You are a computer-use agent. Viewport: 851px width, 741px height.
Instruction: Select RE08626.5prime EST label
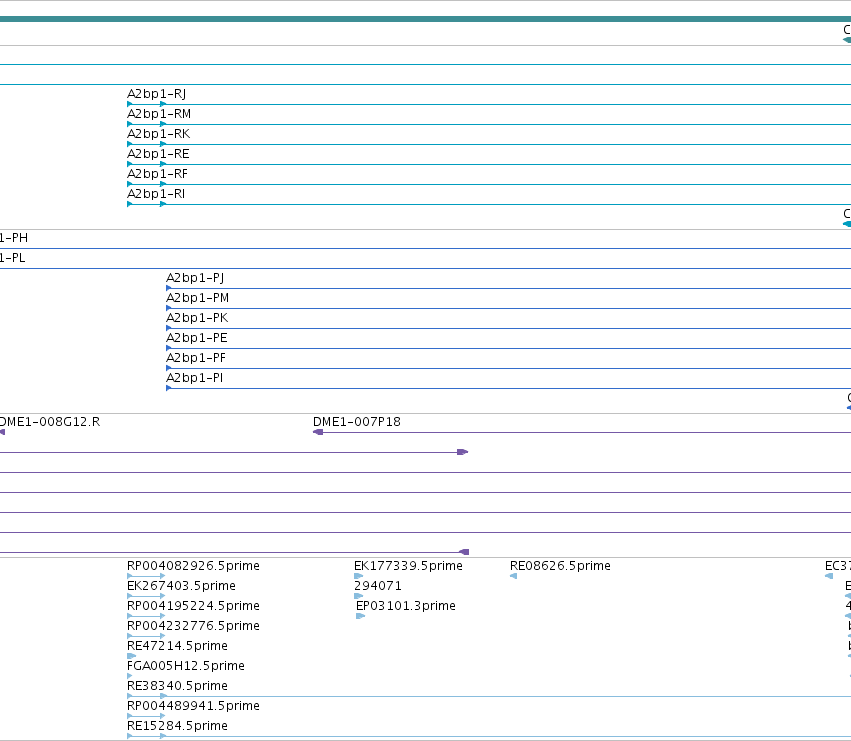tap(560, 566)
